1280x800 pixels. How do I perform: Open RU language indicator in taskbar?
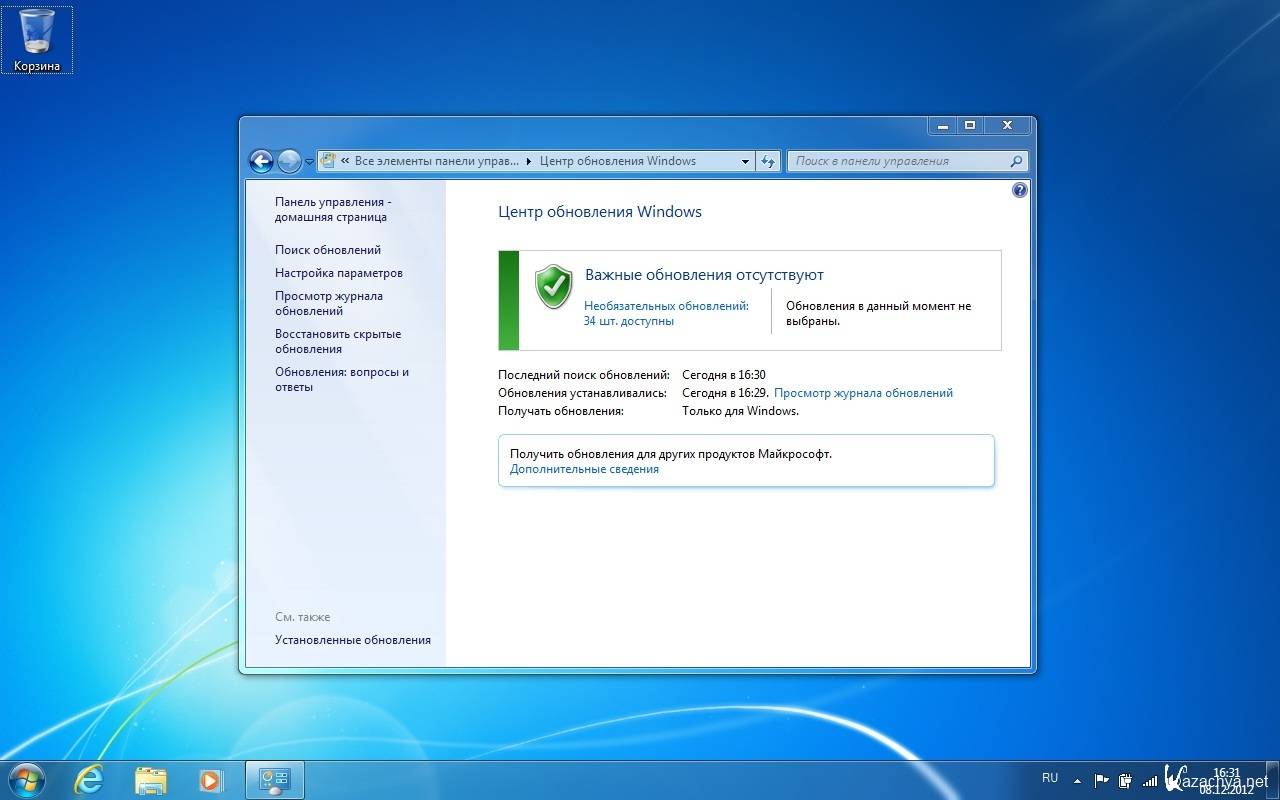(x=1050, y=778)
